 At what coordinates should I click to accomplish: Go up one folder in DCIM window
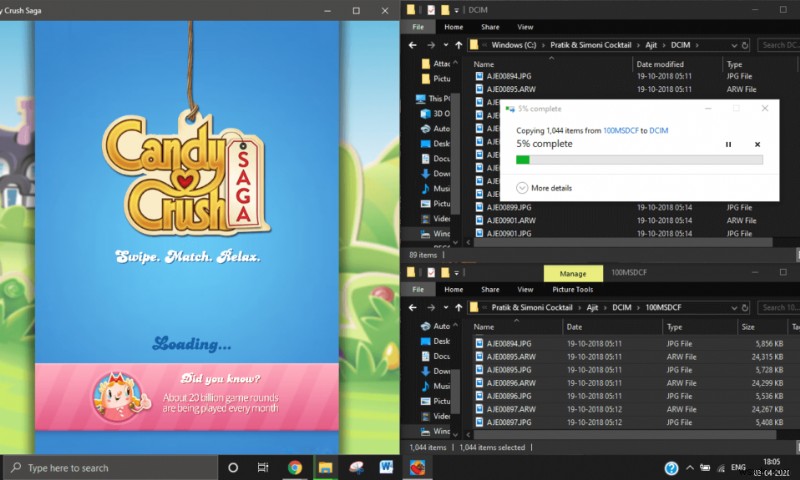point(457,45)
